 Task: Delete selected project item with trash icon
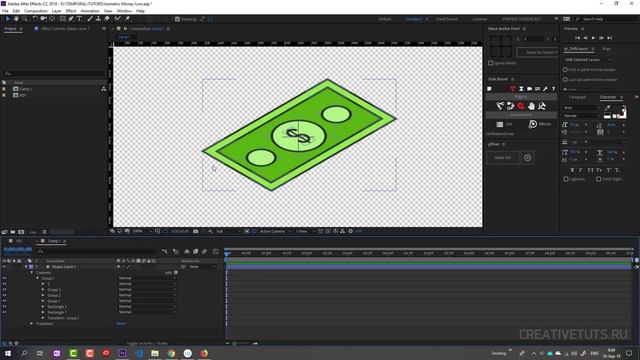44,232
